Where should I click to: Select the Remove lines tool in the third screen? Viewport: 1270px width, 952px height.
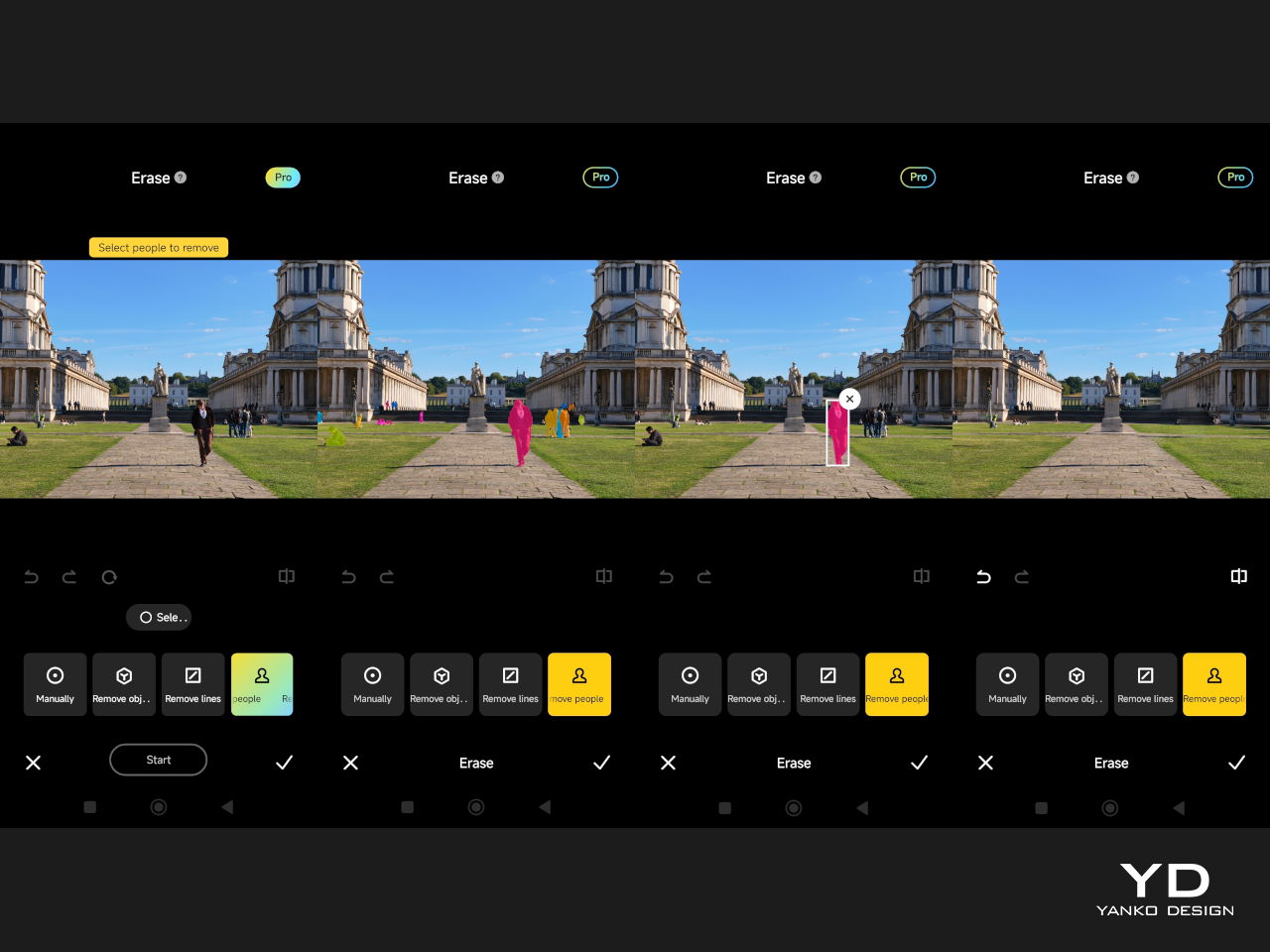[827, 684]
